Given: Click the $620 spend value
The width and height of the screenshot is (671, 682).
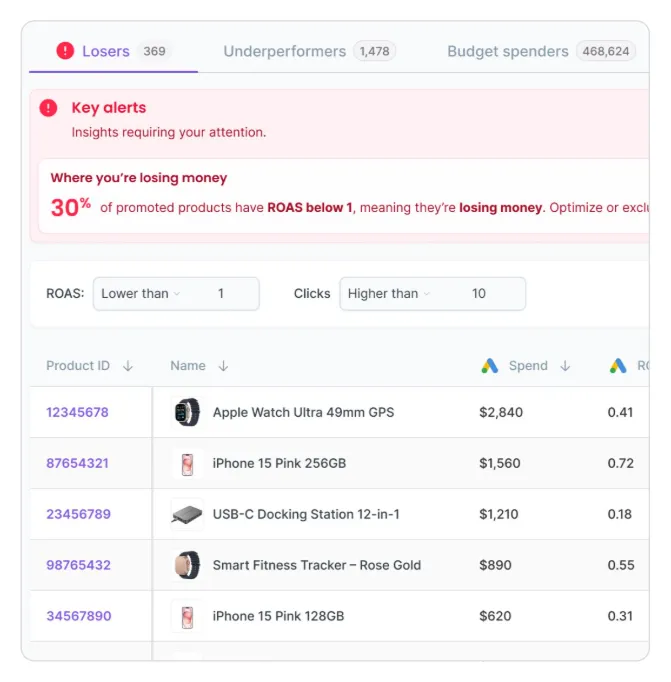Looking at the screenshot, I should [x=495, y=616].
